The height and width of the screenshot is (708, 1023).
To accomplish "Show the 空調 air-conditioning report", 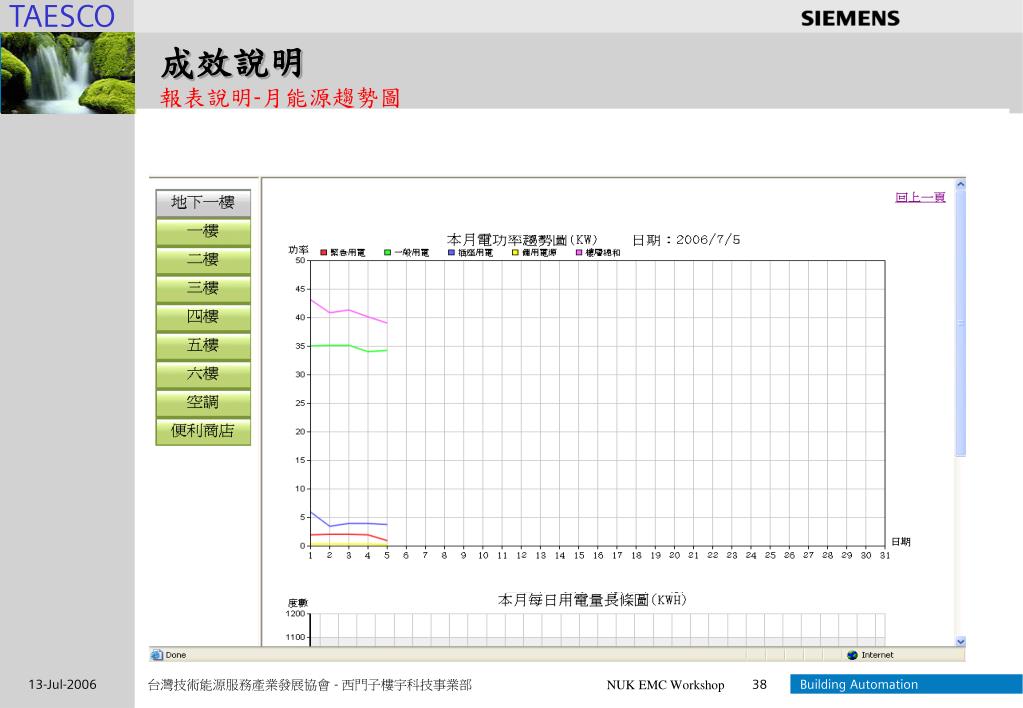I will [x=203, y=403].
